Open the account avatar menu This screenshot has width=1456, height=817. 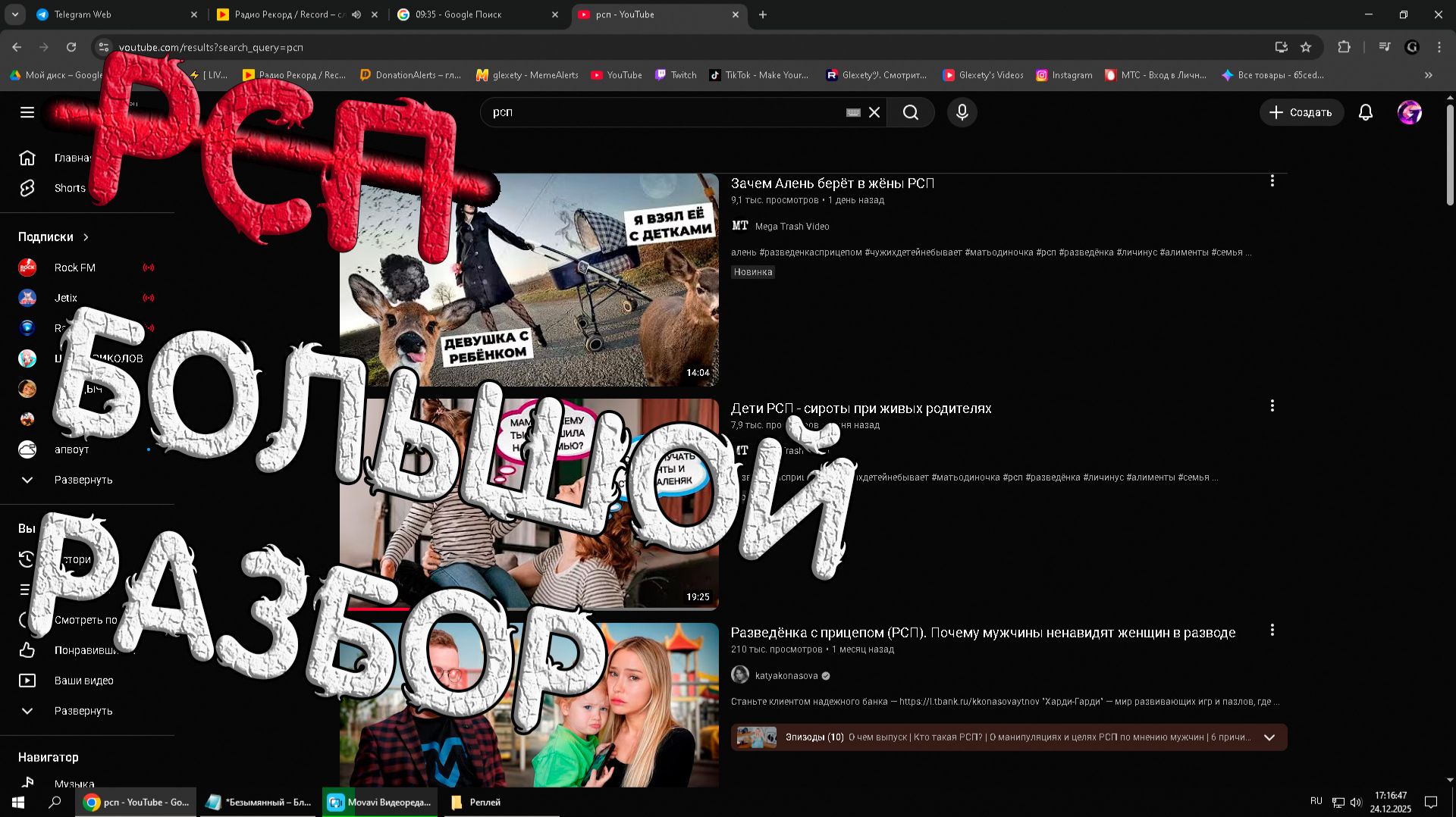click(x=1409, y=112)
